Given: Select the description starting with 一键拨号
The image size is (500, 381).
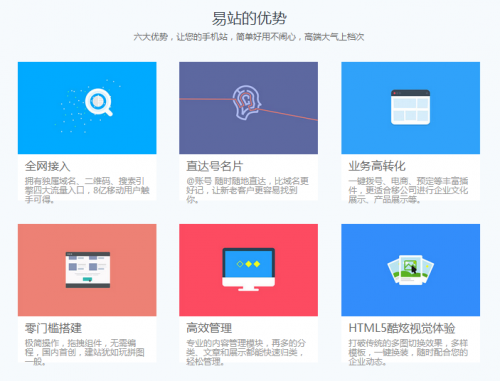Looking at the screenshot, I should point(408,190).
